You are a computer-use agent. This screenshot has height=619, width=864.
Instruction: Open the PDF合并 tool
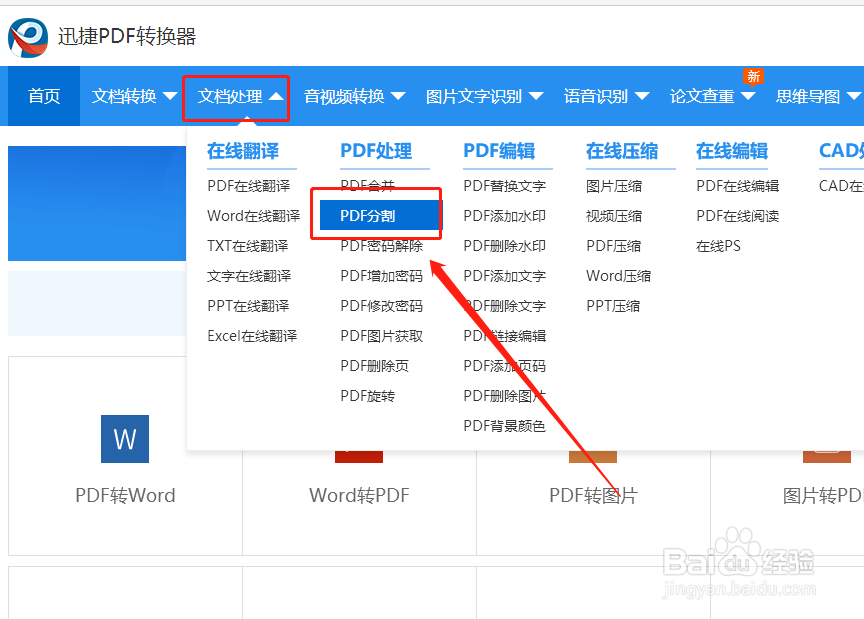370,185
